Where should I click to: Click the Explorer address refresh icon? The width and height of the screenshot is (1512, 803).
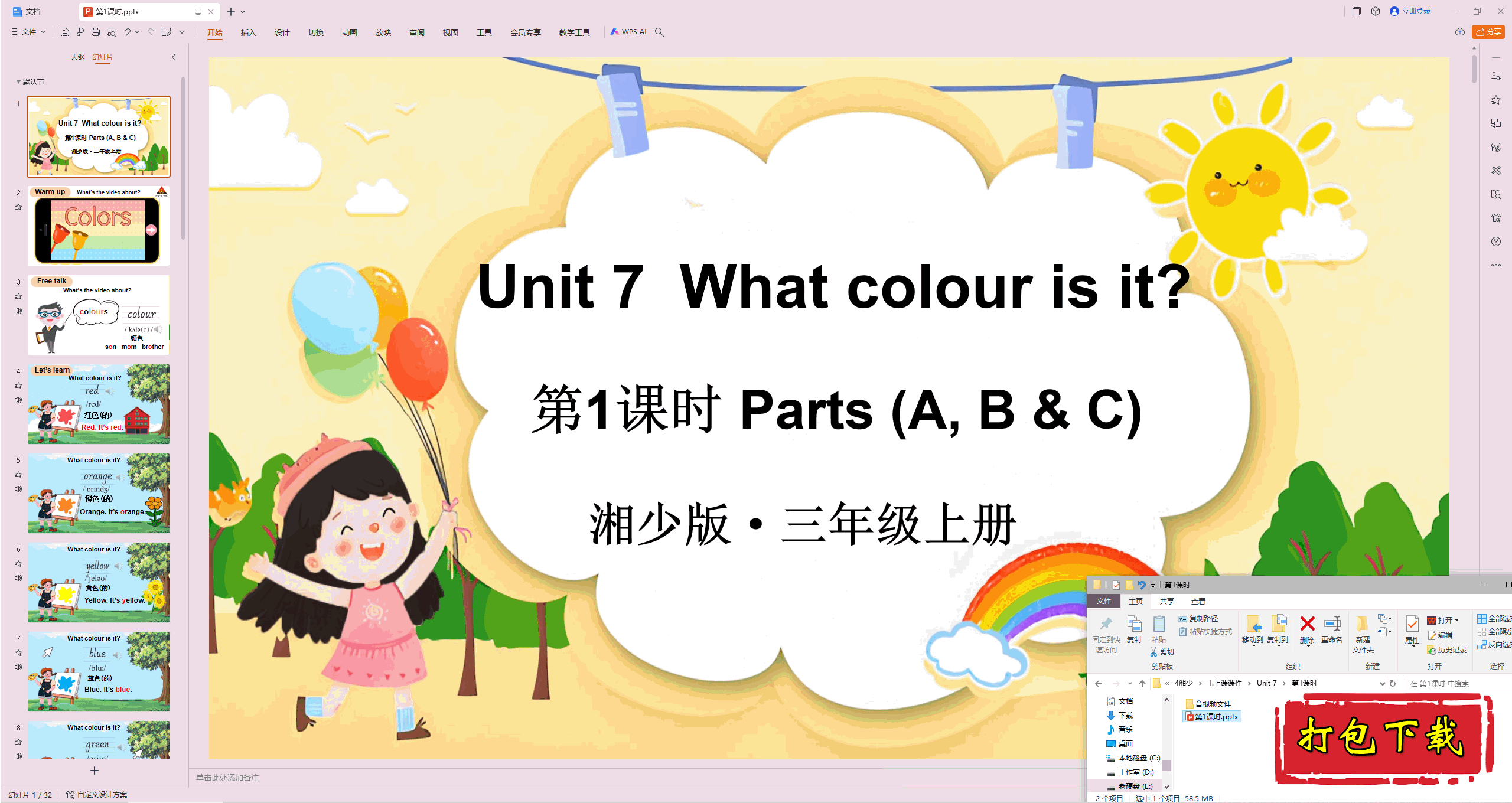(1393, 683)
